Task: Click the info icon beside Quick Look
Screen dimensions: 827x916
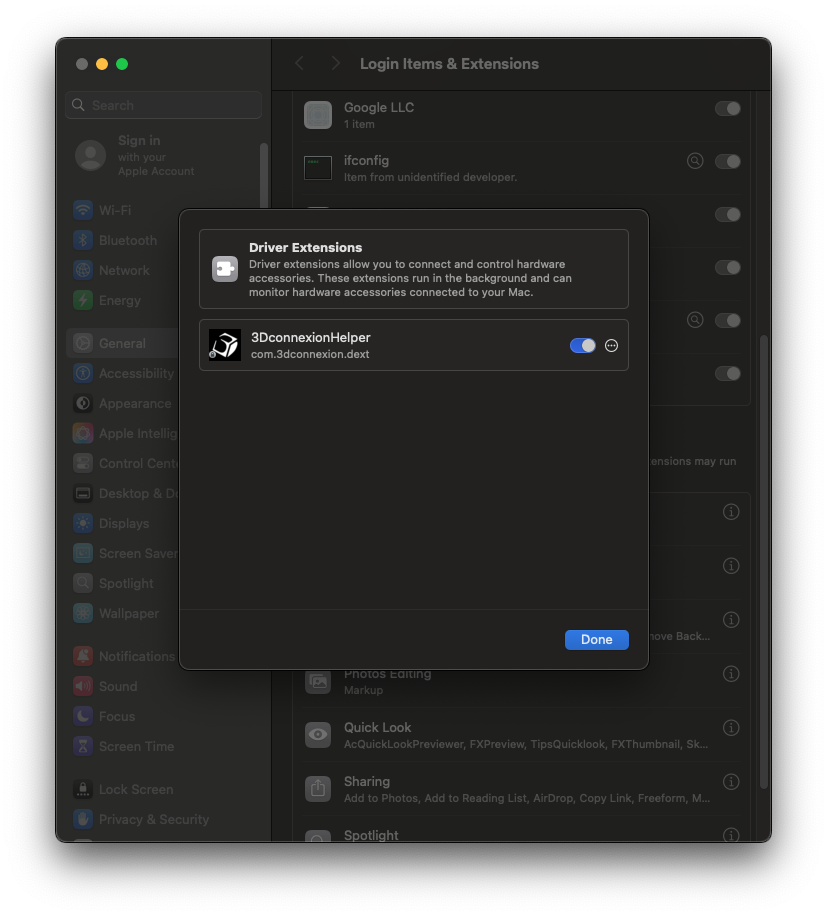Action: click(x=731, y=728)
